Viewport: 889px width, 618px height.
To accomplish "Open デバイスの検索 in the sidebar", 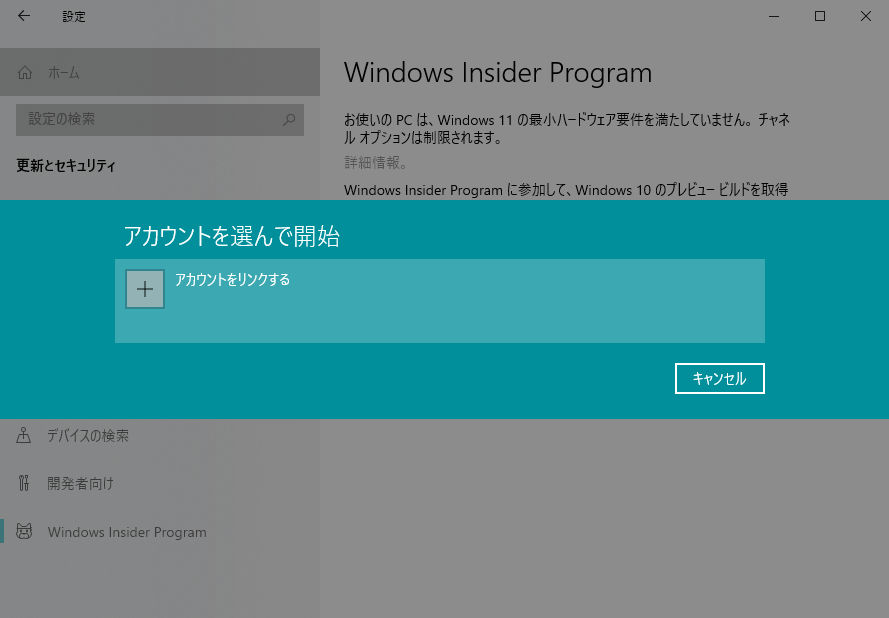I will point(160,435).
